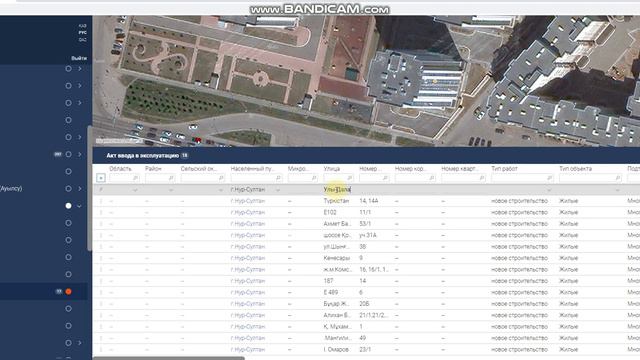
Task: Click the search icon in the Область filter
Action: (136, 178)
